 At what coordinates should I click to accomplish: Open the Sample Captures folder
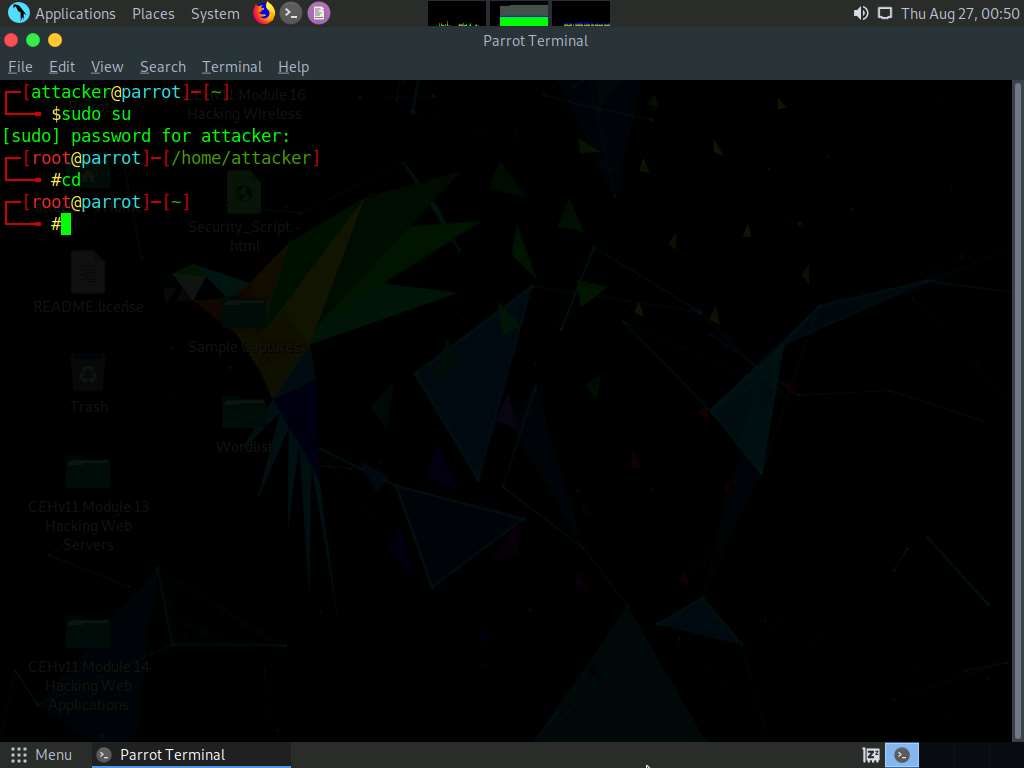pyautogui.click(x=243, y=315)
